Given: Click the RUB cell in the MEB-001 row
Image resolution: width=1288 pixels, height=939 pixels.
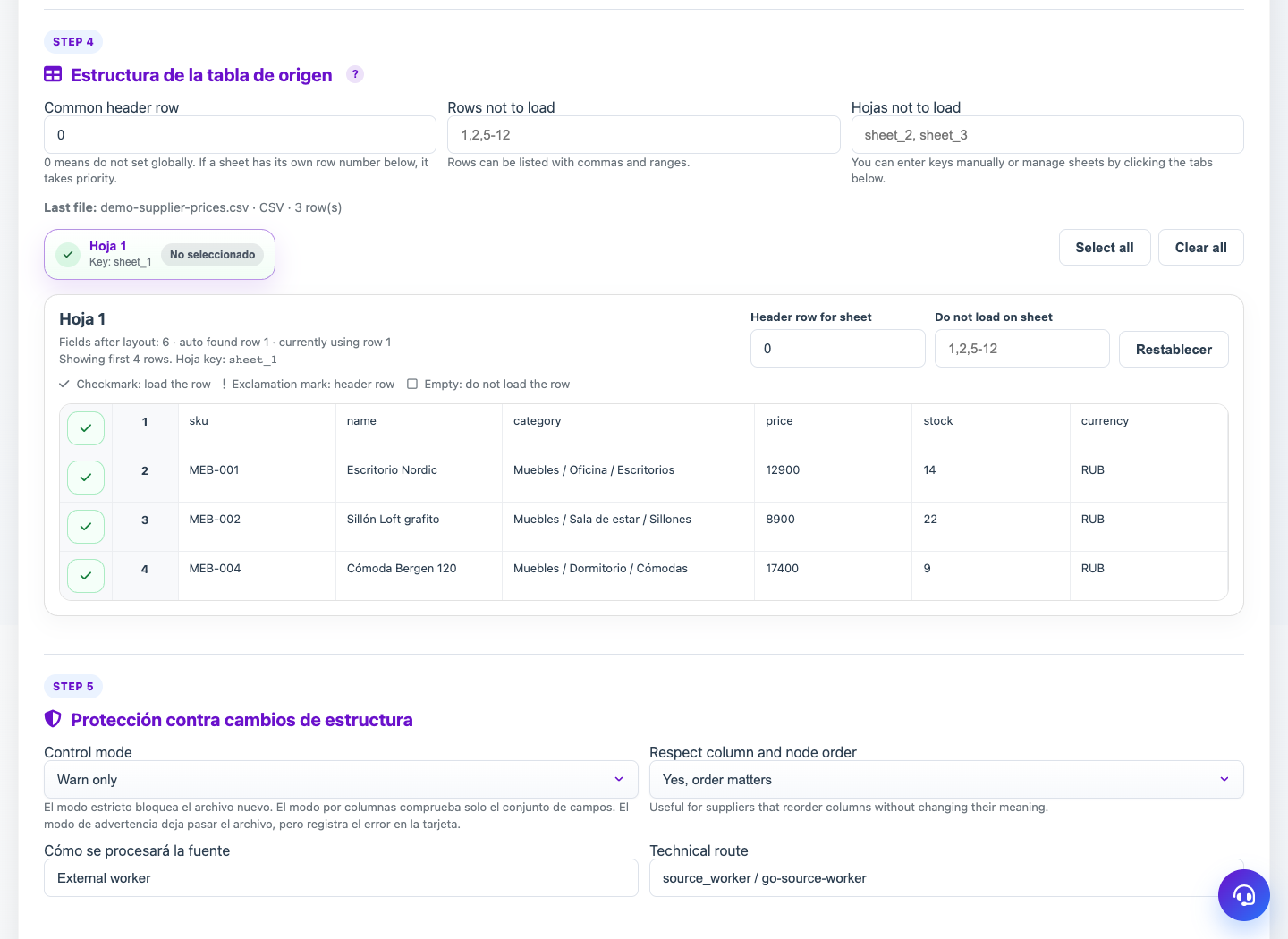Looking at the screenshot, I should click(x=1148, y=478).
